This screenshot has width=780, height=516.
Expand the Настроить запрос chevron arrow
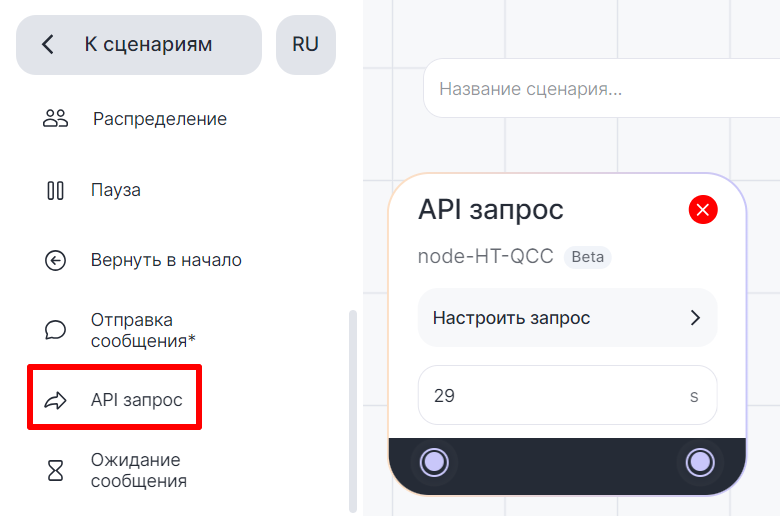696,318
